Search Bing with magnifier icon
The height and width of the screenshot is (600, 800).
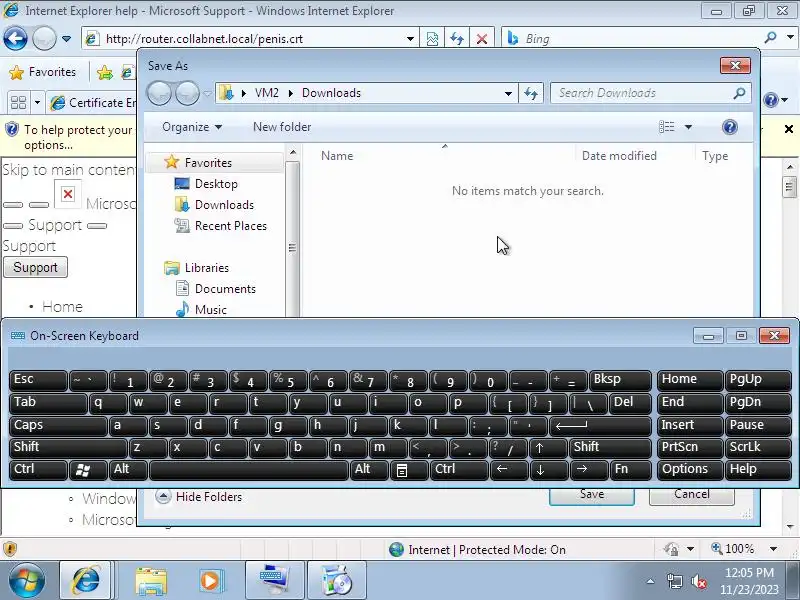(770, 38)
